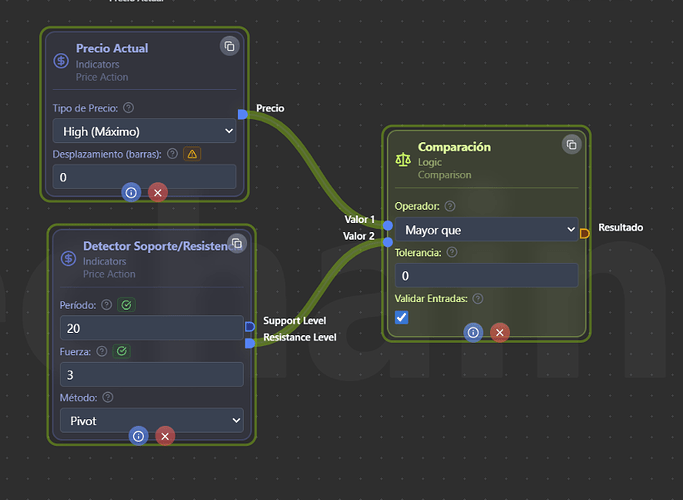Toggle the green check beside Fuerza
Viewport: 683px width, 500px height.
pos(121,351)
